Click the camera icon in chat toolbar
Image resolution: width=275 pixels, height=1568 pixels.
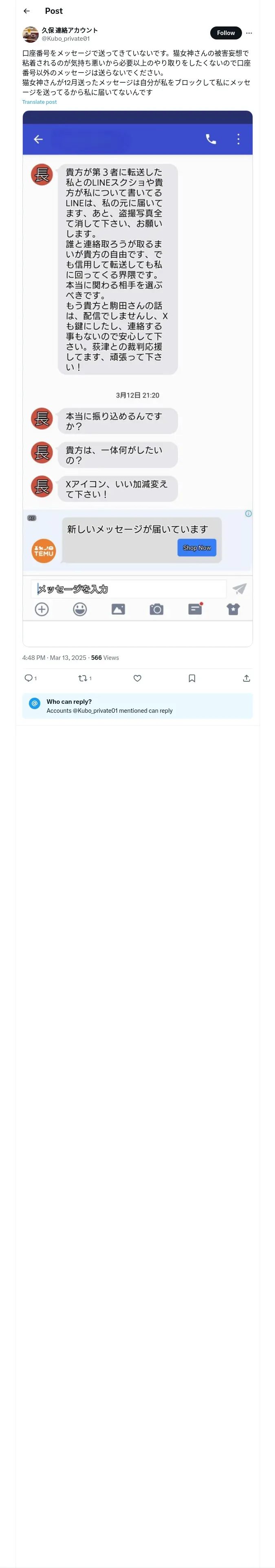[x=157, y=609]
